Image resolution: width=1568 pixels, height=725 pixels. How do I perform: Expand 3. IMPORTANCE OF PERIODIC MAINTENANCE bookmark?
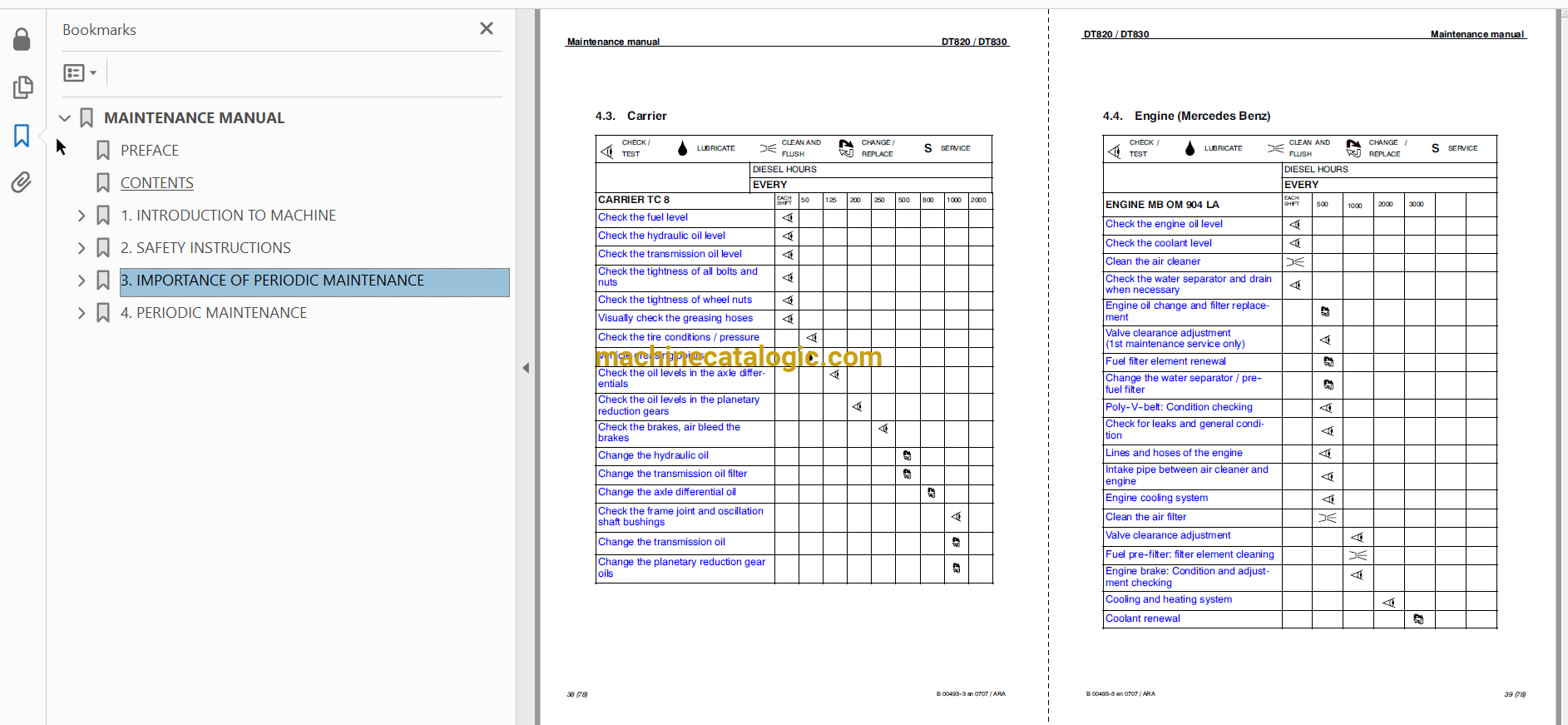pos(82,281)
